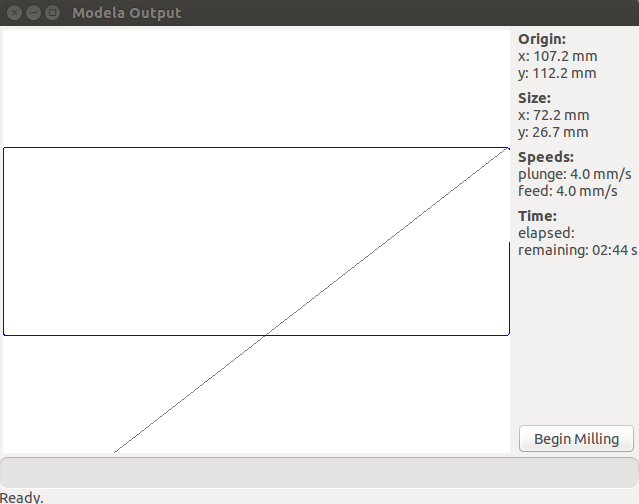639x504 pixels.
Task: Minimize the Modela Output window
Action: click(34, 13)
